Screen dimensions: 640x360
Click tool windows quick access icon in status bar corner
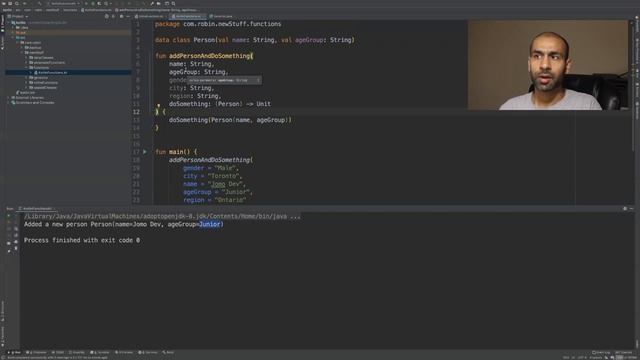pyautogui.click(x=3, y=358)
